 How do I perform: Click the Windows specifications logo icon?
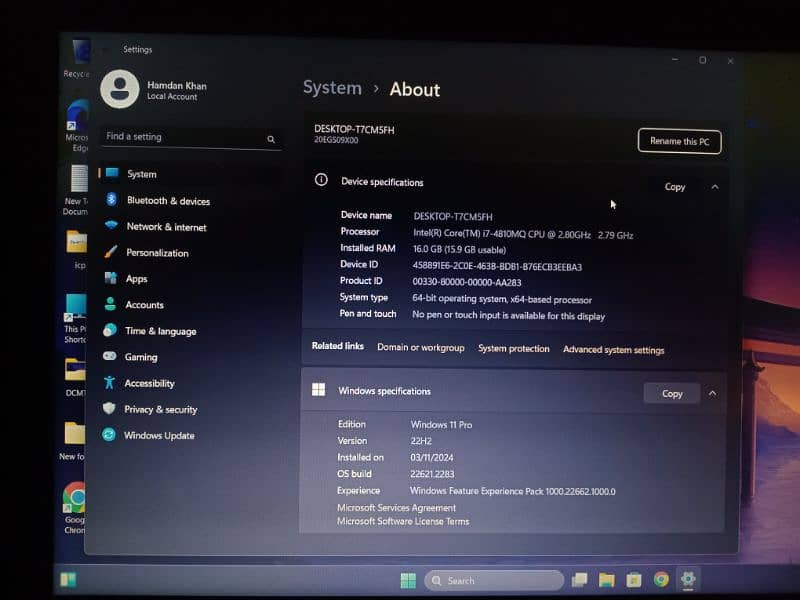pyautogui.click(x=318, y=390)
